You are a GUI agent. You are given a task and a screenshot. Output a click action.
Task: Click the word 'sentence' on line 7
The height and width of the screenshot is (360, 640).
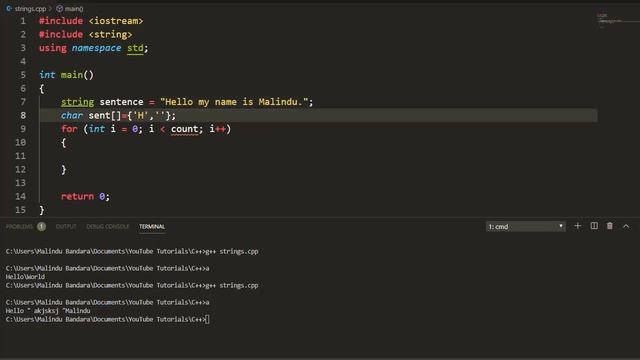(x=121, y=102)
